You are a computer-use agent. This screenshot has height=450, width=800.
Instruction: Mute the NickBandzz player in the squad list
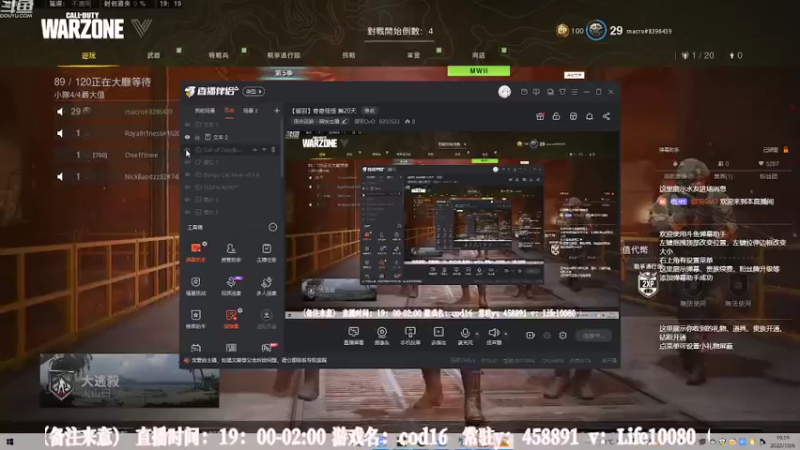[60, 177]
